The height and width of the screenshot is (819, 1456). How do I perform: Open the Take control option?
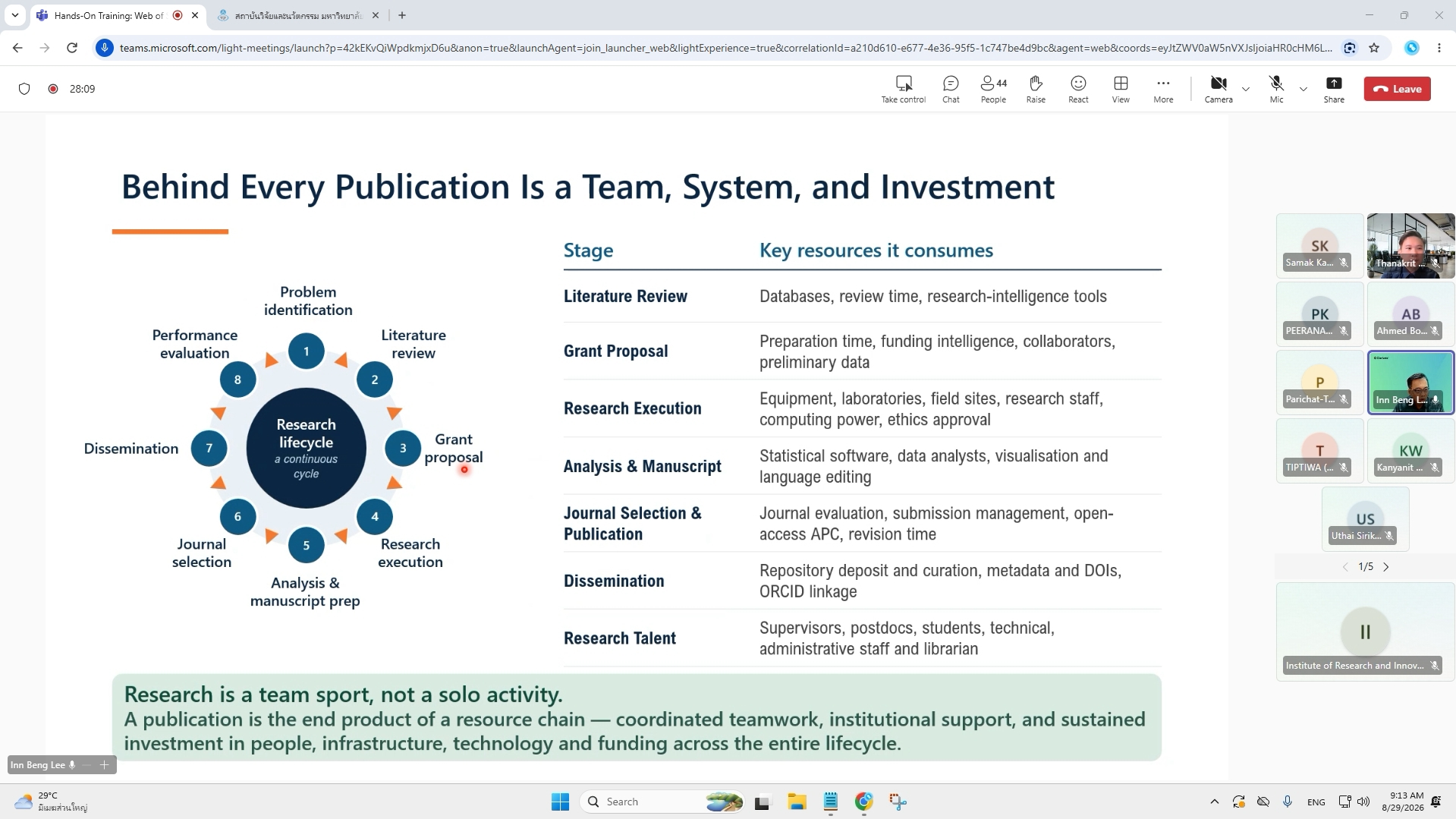[903, 89]
